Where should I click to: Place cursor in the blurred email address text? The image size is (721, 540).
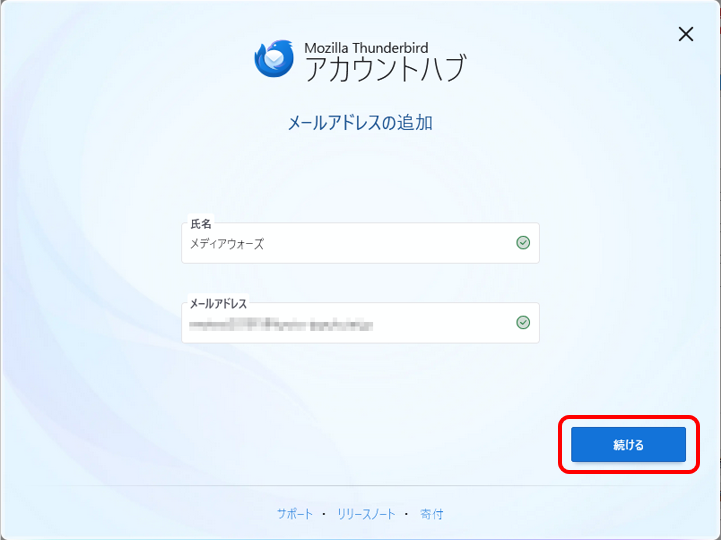281,325
